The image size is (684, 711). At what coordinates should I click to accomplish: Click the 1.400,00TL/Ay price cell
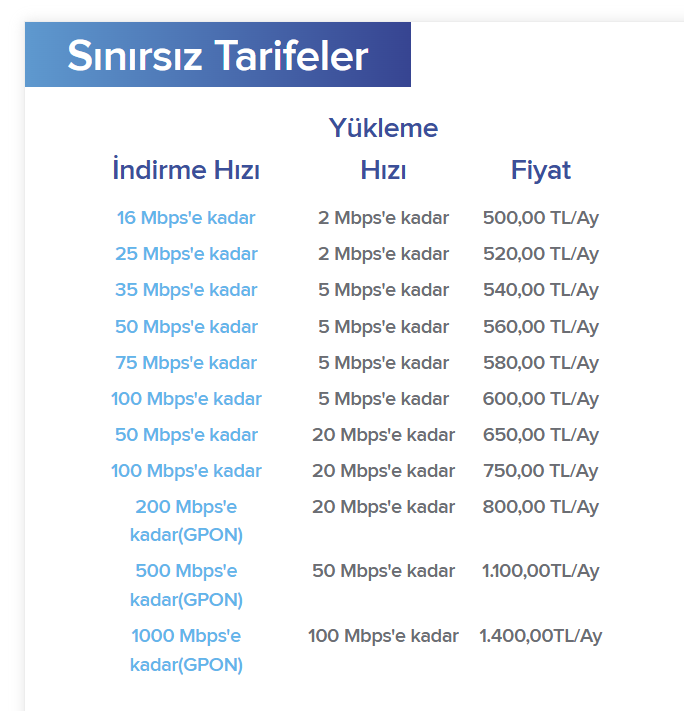[x=540, y=636]
